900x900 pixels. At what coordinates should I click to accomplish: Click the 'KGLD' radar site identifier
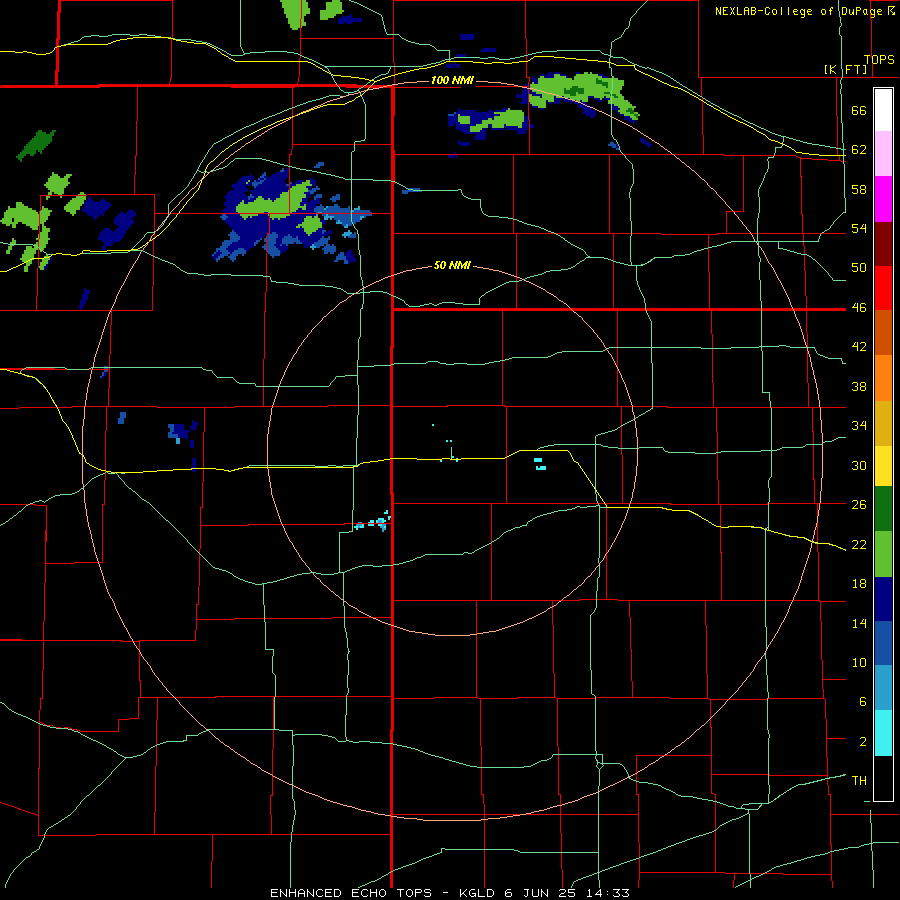pos(479,893)
